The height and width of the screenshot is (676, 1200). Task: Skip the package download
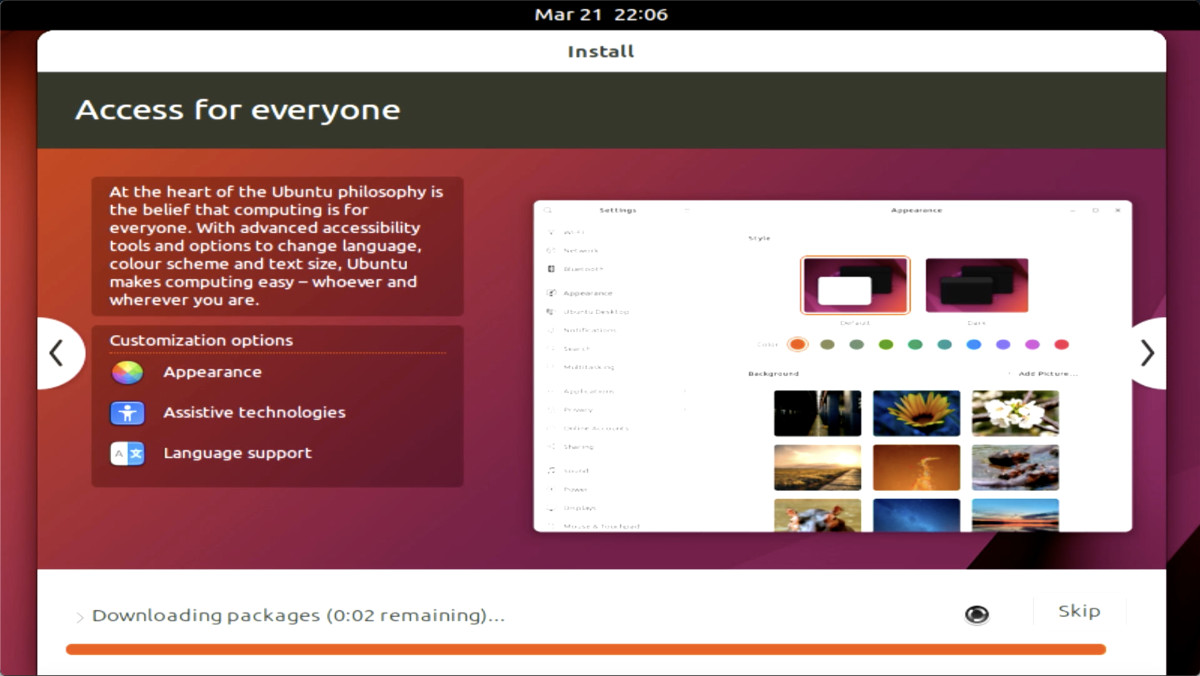click(1079, 611)
